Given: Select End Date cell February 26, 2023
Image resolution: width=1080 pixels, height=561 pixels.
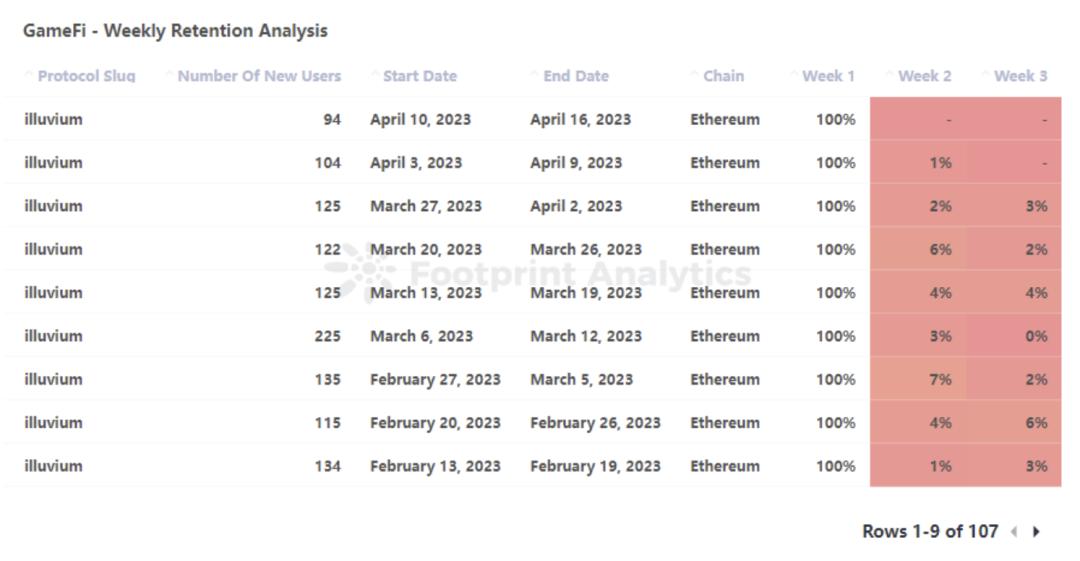Looking at the screenshot, I should 595,422.
